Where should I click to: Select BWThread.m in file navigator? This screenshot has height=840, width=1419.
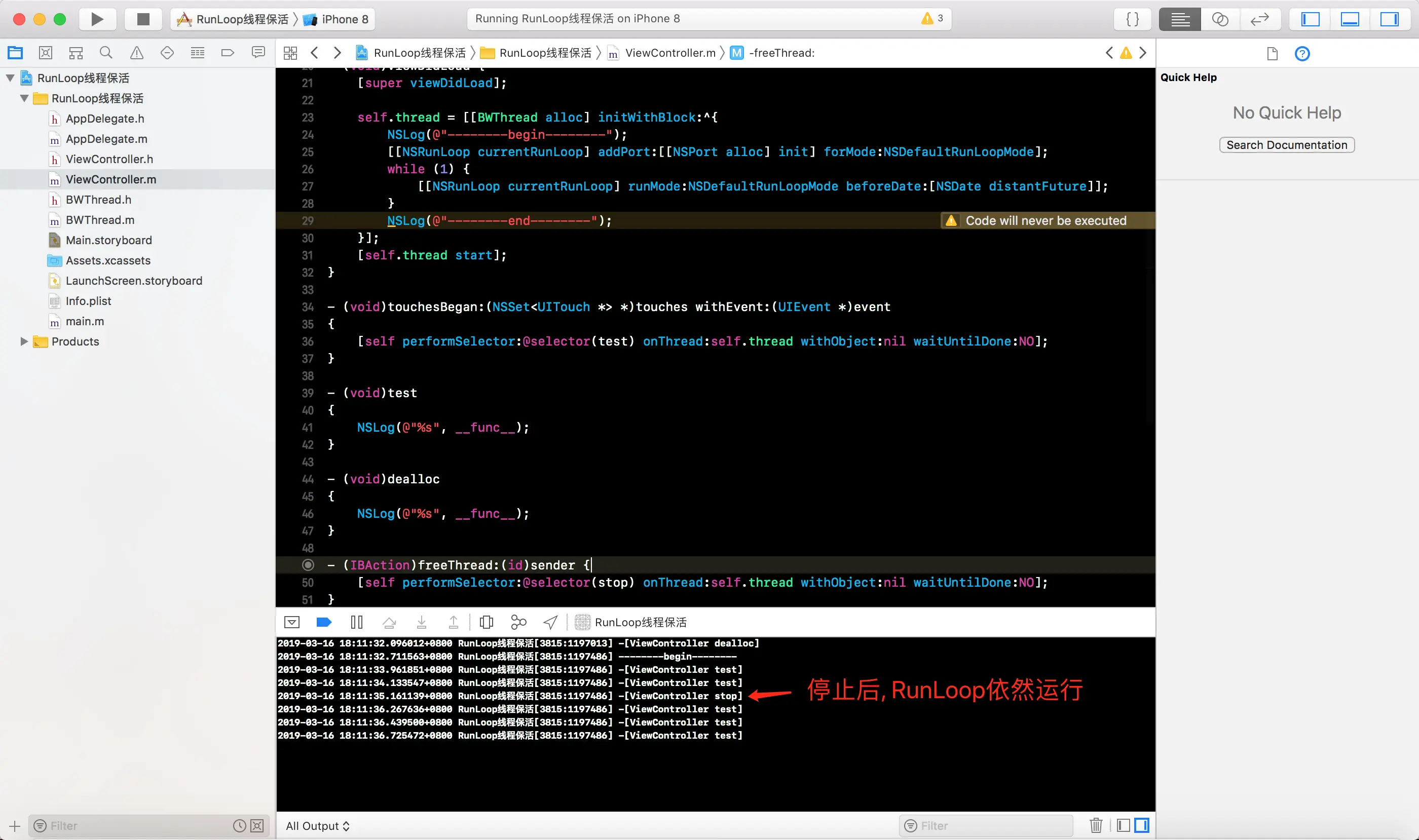click(x=100, y=219)
